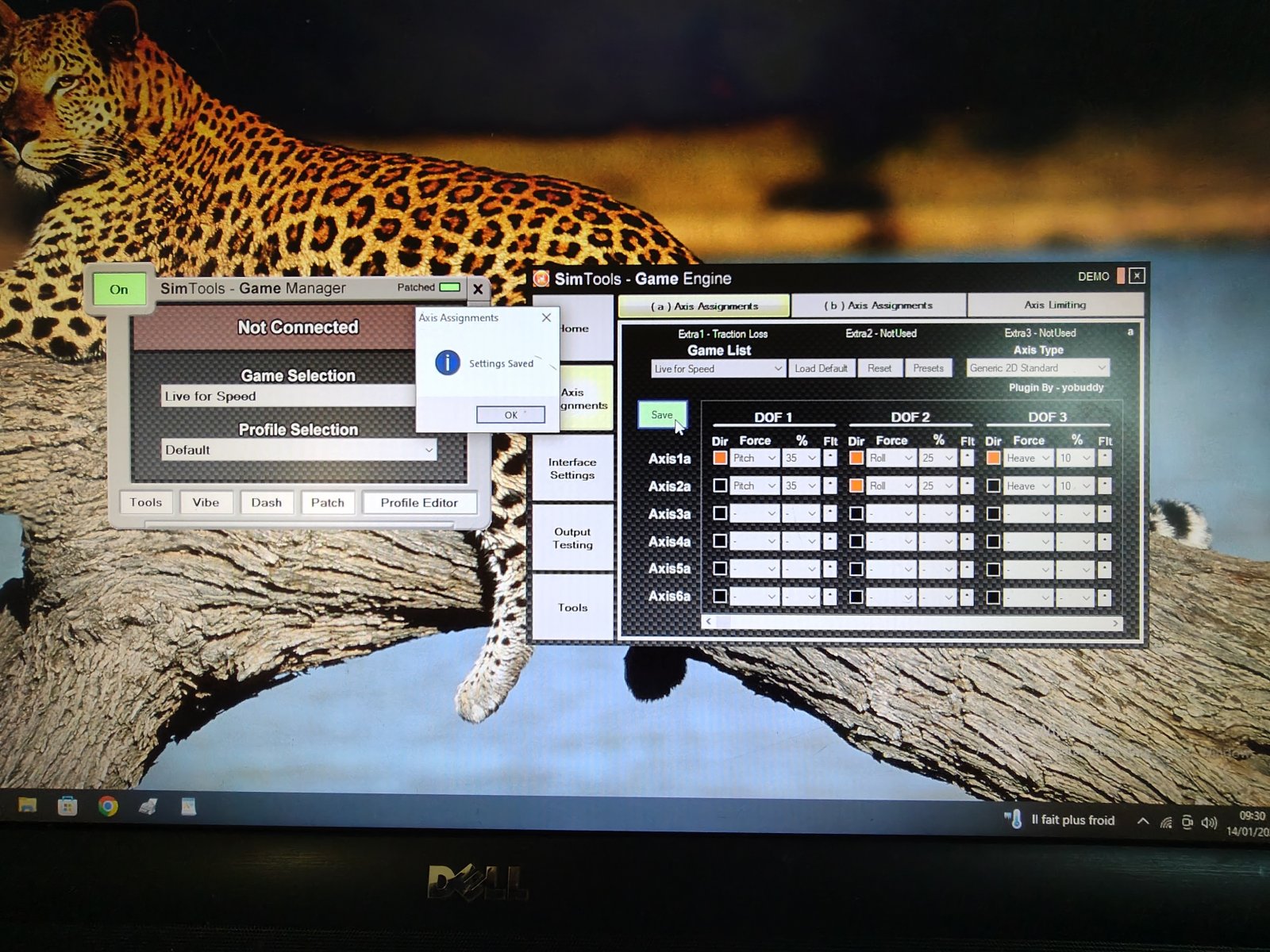Viewport: 1270px width, 952px height.
Task: Open DOF 2 percent dropdown for Axis2a
Action: coord(937,486)
